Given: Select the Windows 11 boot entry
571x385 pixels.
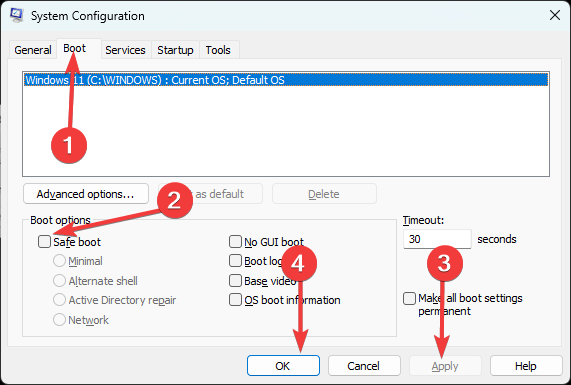Looking at the screenshot, I should pos(286,80).
